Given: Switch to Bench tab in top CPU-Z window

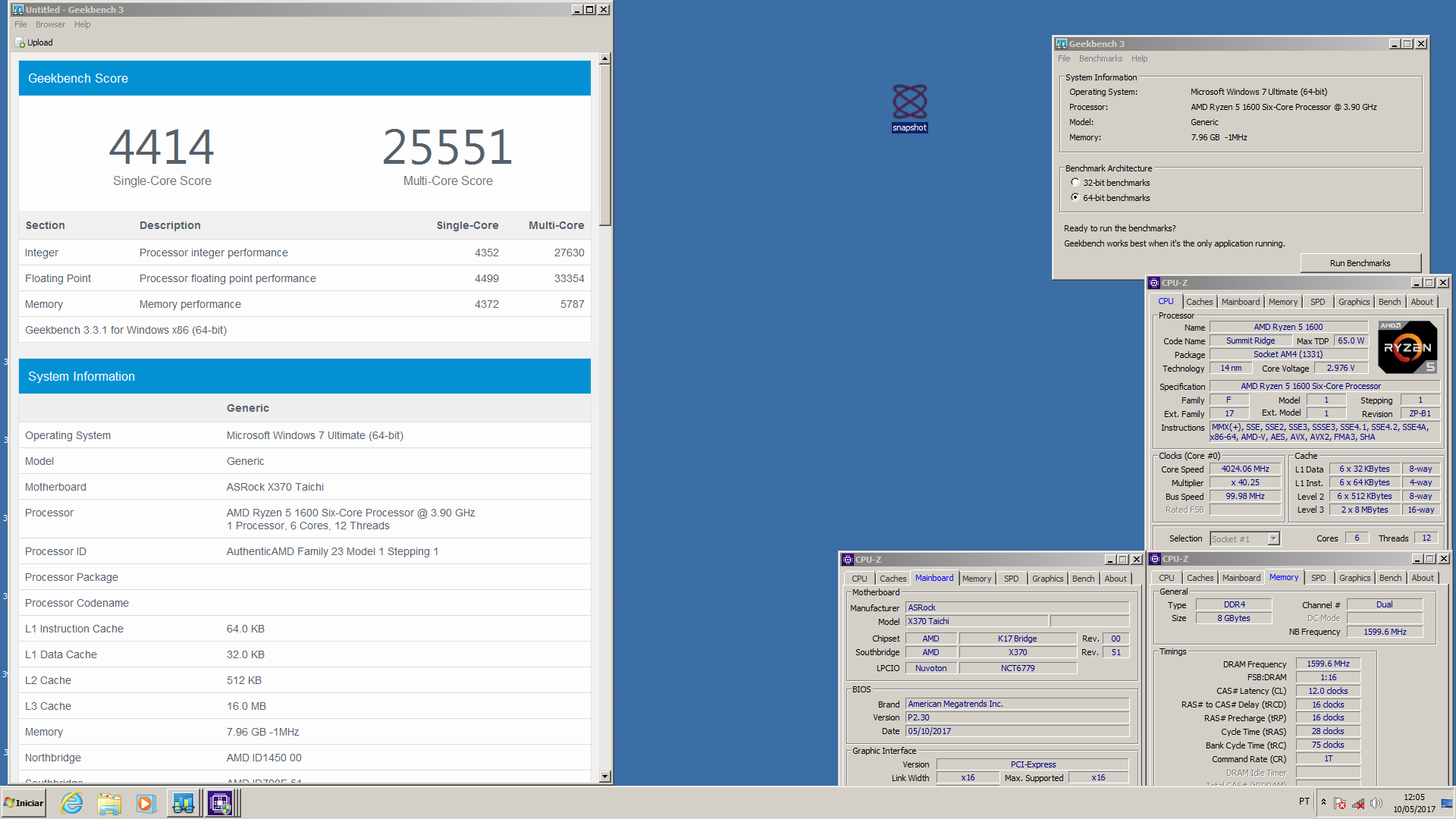Looking at the screenshot, I should pyautogui.click(x=1389, y=302).
